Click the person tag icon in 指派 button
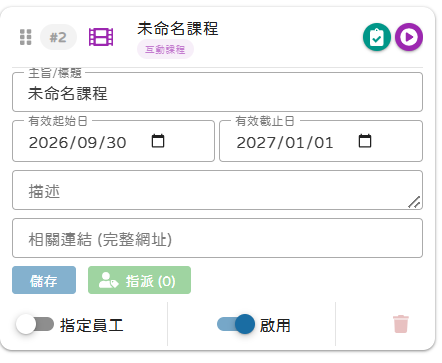 (x=108, y=280)
